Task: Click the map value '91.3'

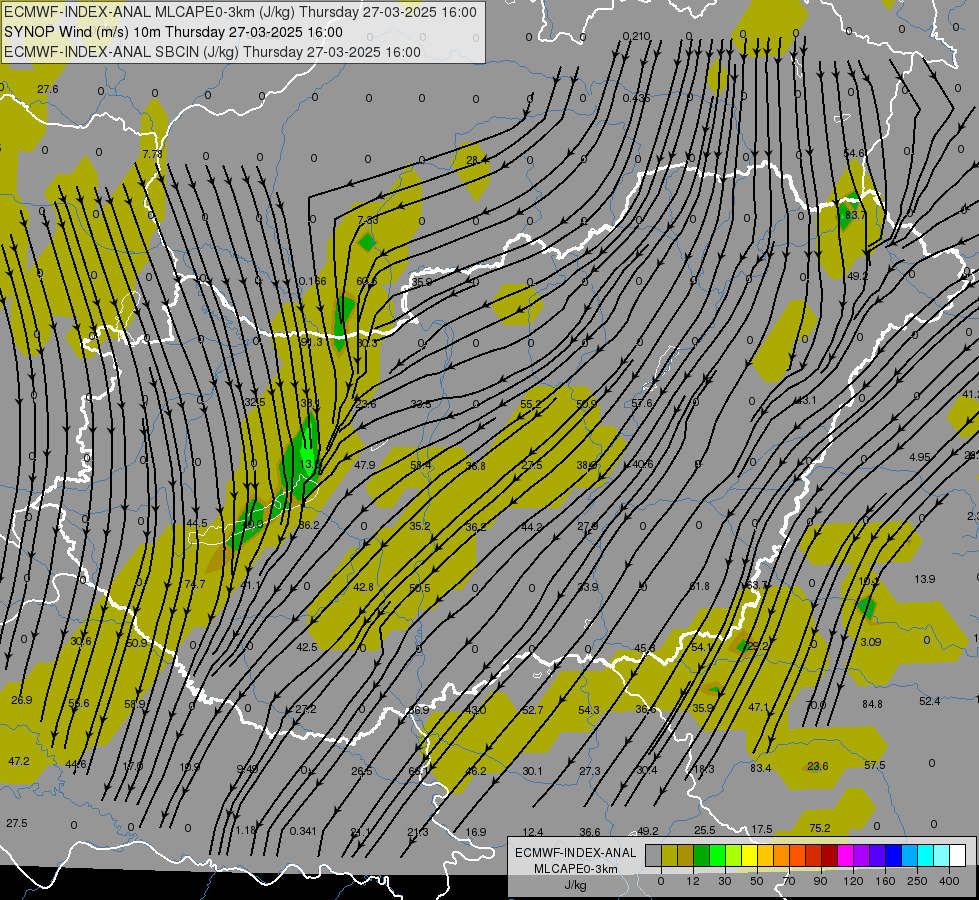Action: tap(312, 342)
